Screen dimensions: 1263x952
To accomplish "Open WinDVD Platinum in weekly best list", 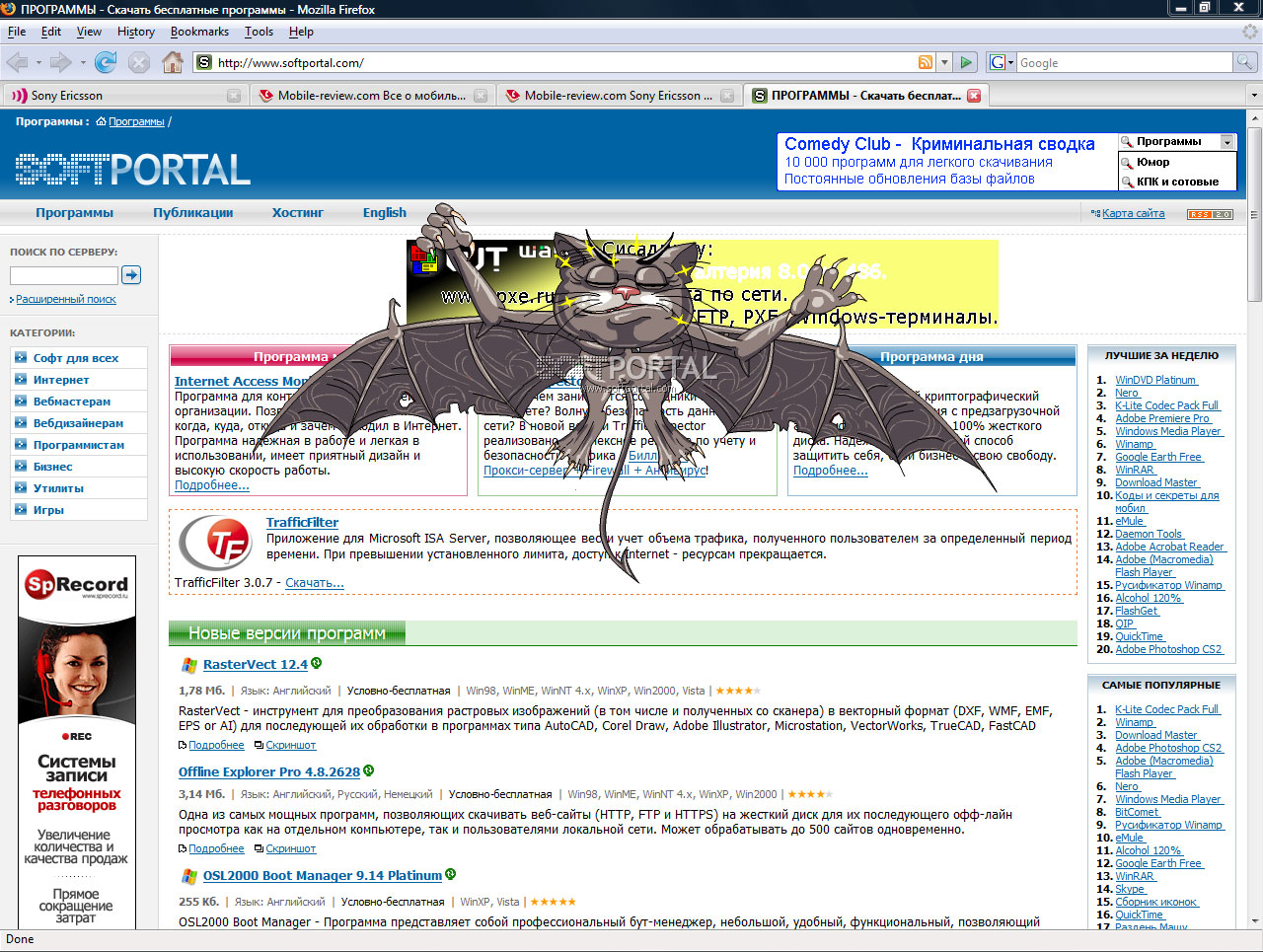I will tap(1155, 380).
